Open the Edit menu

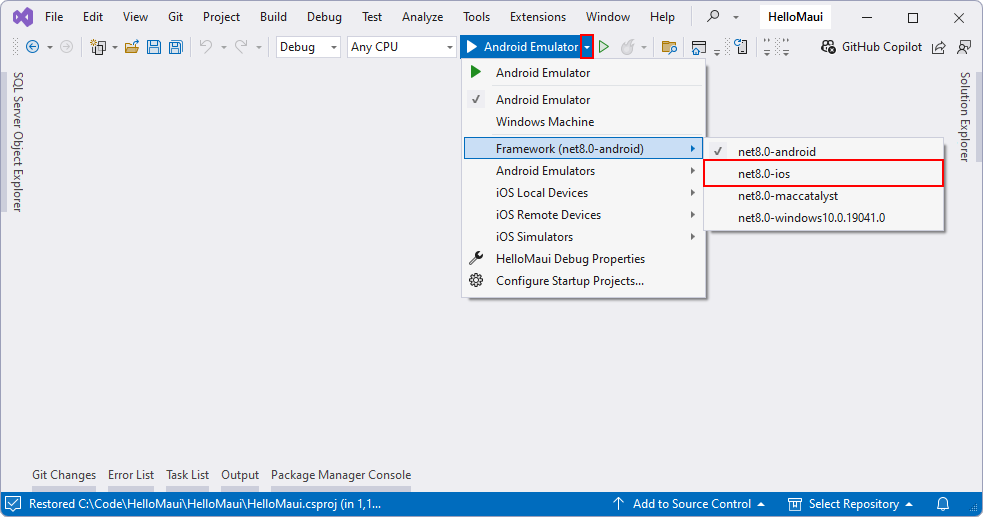pyautogui.click(x=93, y=17)
